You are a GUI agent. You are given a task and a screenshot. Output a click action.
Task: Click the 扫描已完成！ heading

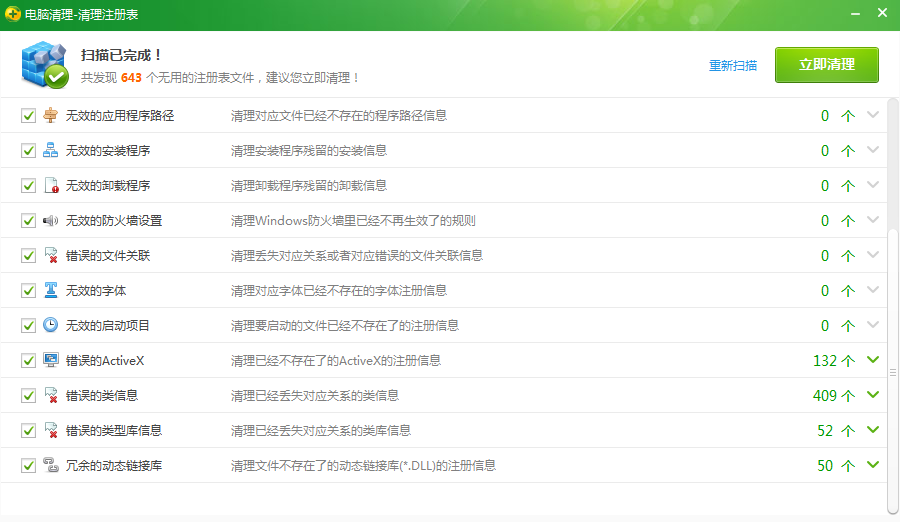121,55
